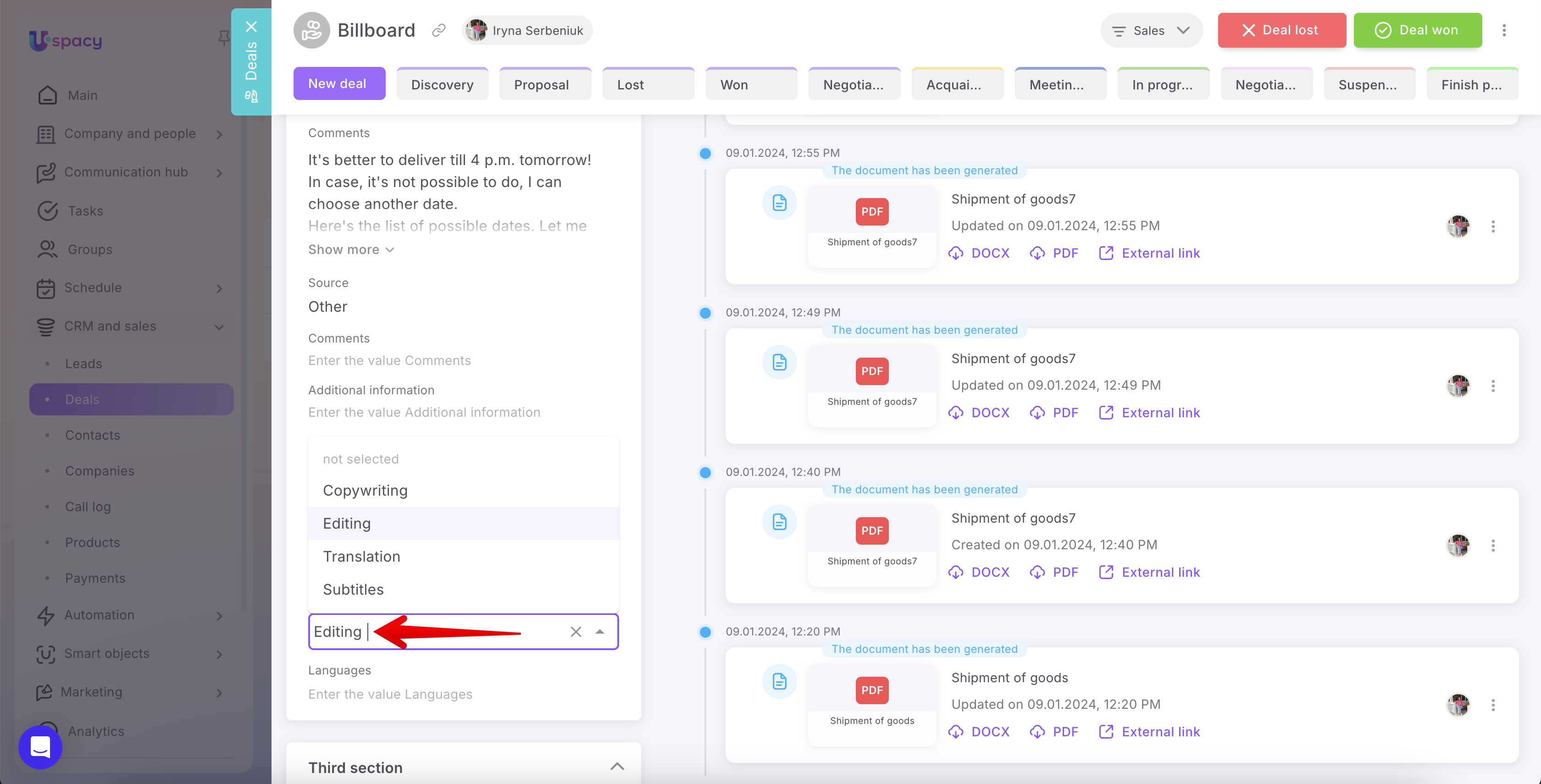Switch to Proposal stage

click(545, 84)
